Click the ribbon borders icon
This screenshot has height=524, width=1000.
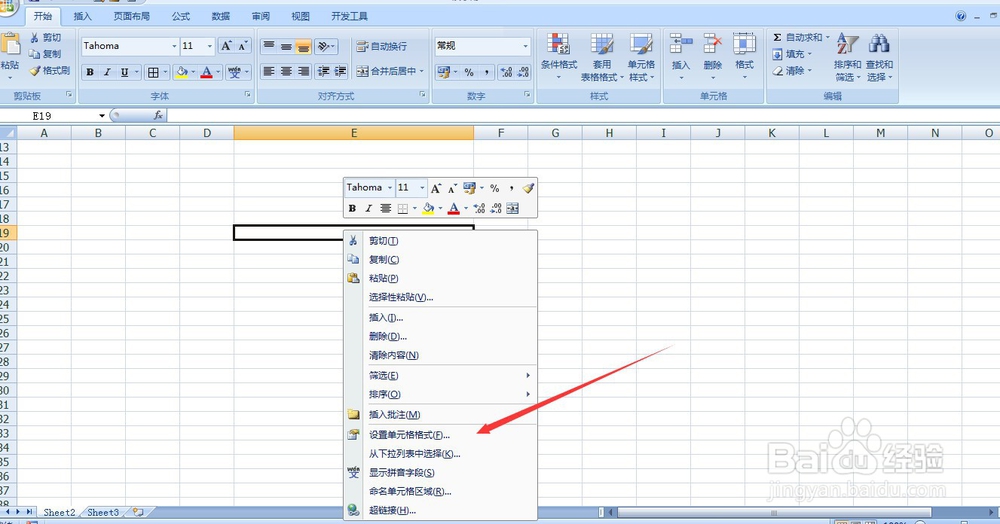click(153, 73)
